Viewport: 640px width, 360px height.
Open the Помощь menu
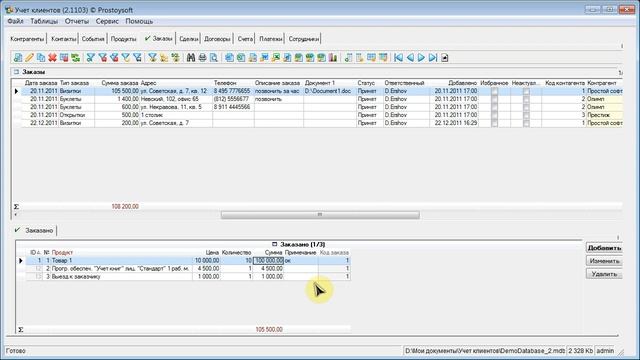139,21
